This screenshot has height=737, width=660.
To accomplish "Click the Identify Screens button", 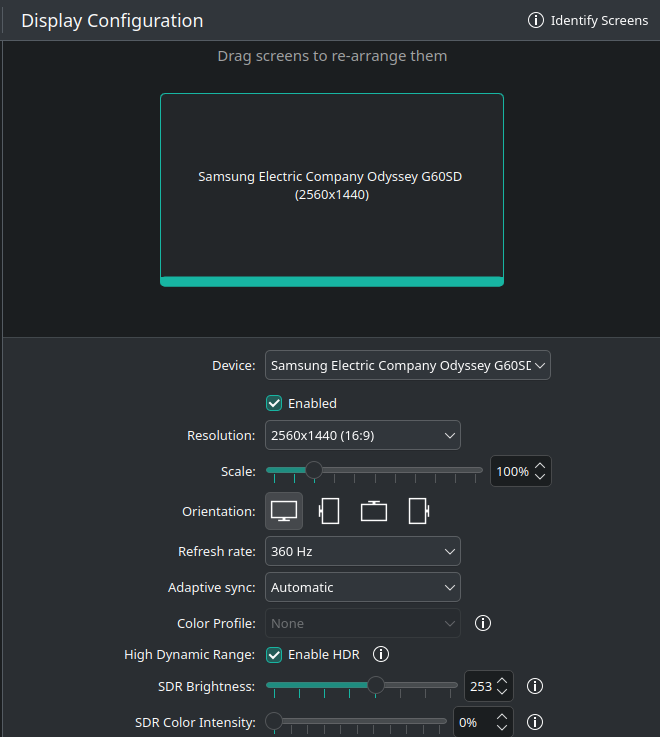I will click(x=588, y=21).
